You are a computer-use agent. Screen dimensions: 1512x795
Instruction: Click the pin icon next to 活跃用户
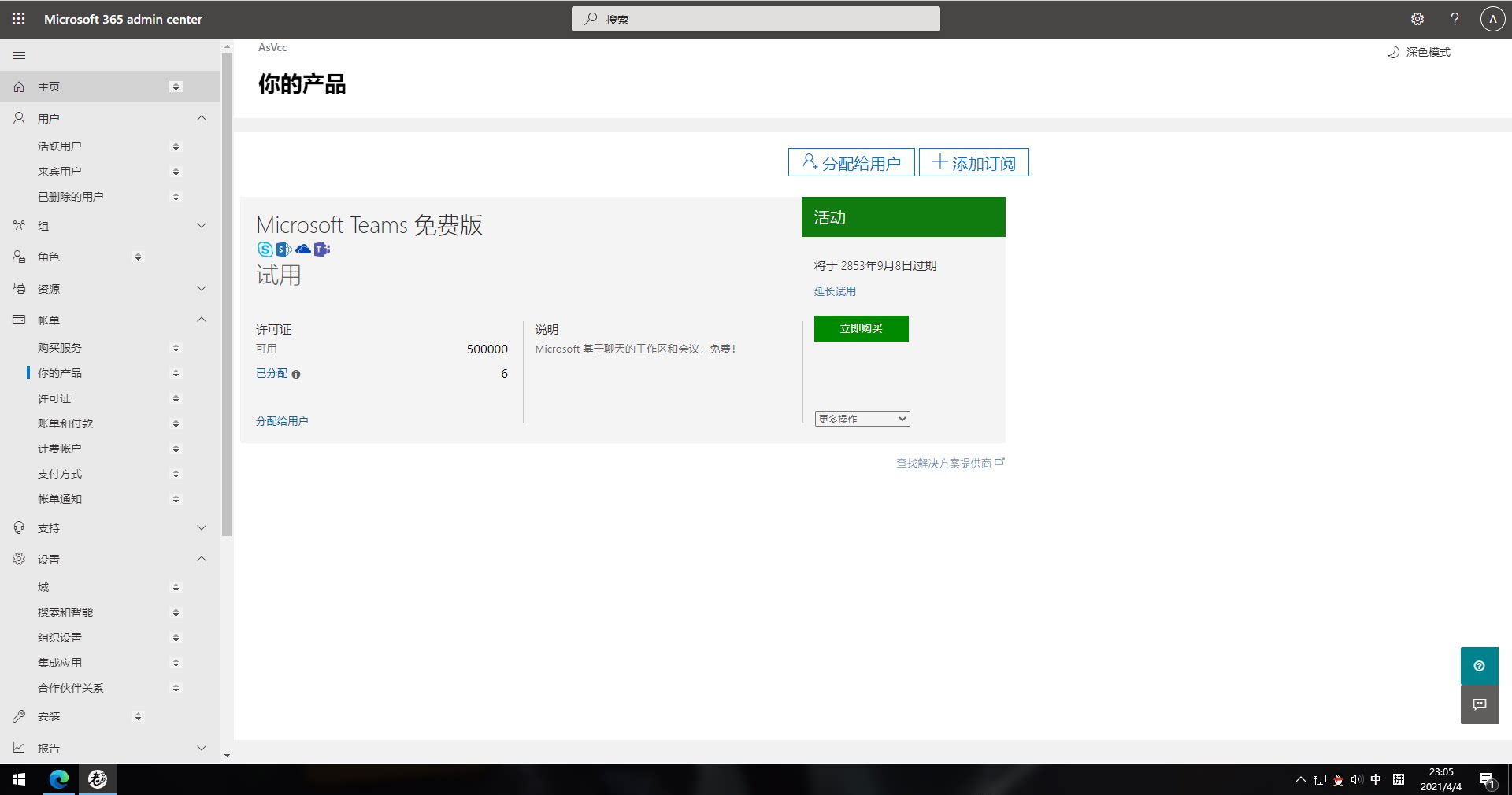(176, 146)
